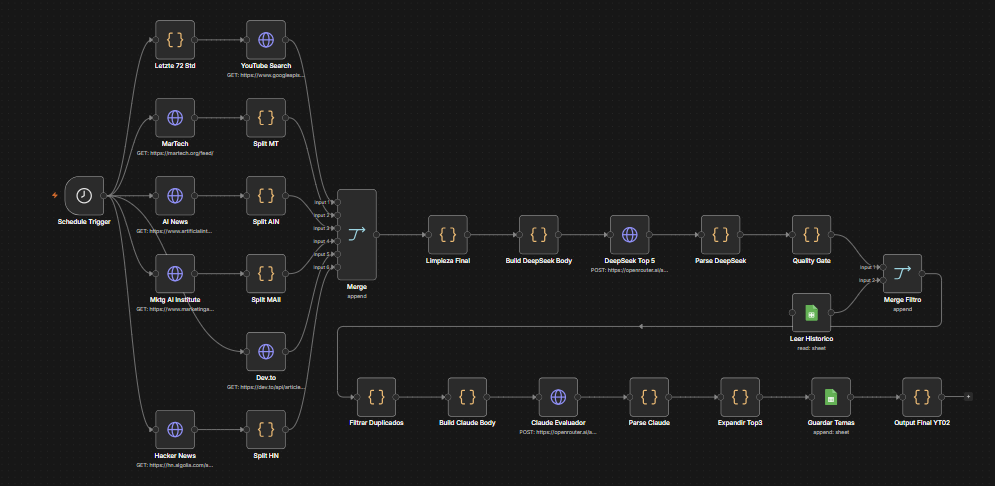The image size is (995, 486).
Task: Open the Filtrar Duplicados code node
Action: coord(376,397)
